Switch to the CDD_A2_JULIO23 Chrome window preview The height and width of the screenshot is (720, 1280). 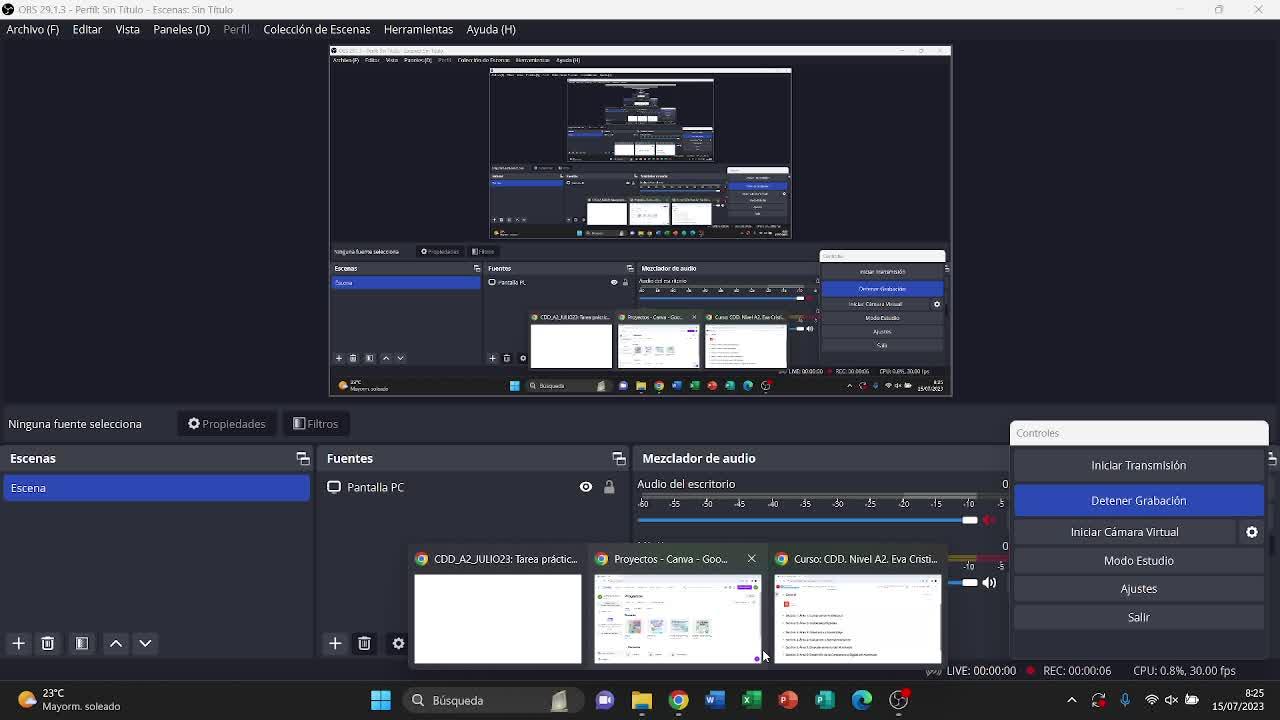[x=497, y=607]
